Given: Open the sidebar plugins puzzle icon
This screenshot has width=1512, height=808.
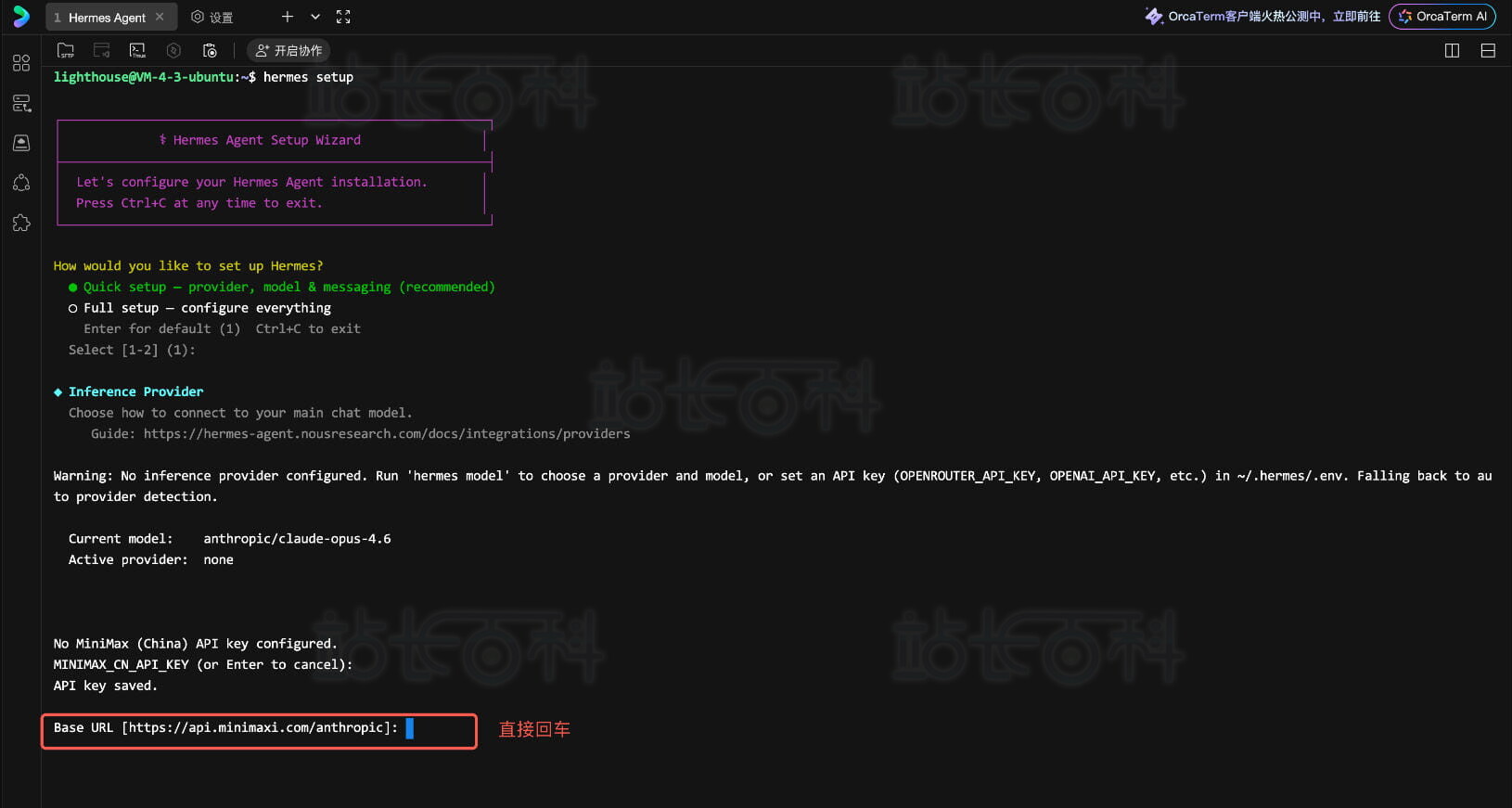Looking at the screenshot, I should [x=21, y=223].
